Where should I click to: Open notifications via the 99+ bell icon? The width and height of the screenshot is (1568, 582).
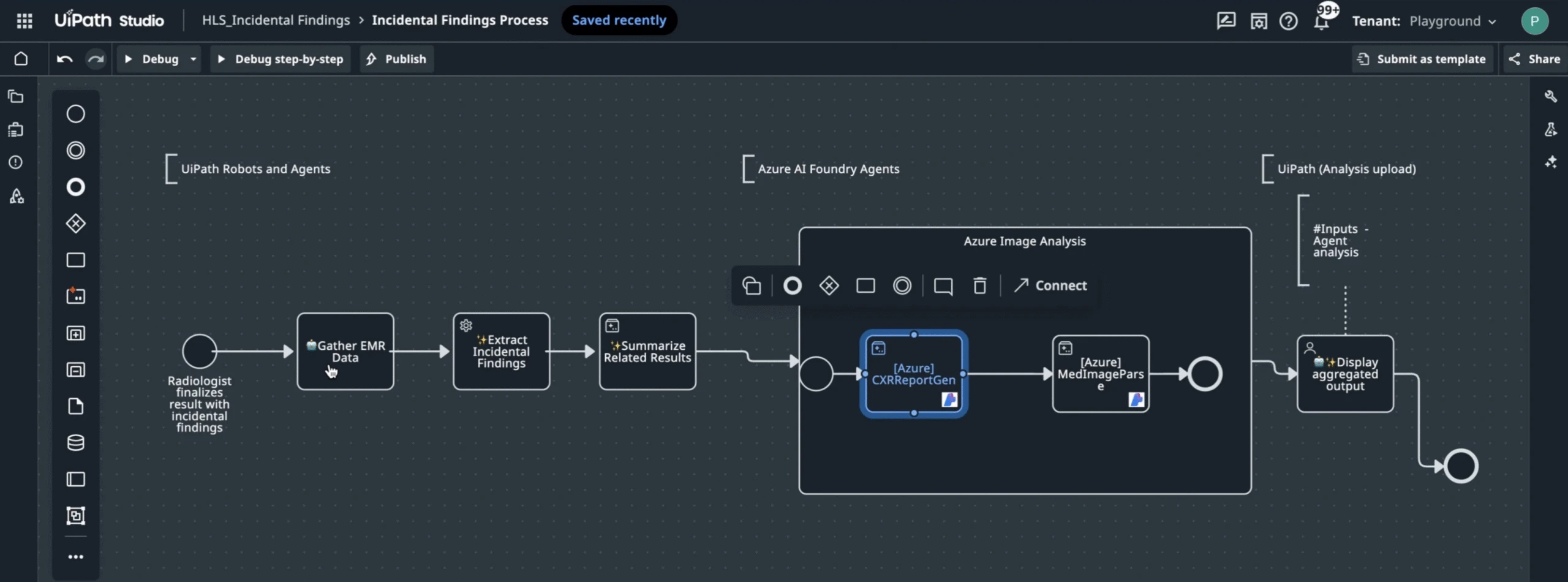tap(1323, 20)
